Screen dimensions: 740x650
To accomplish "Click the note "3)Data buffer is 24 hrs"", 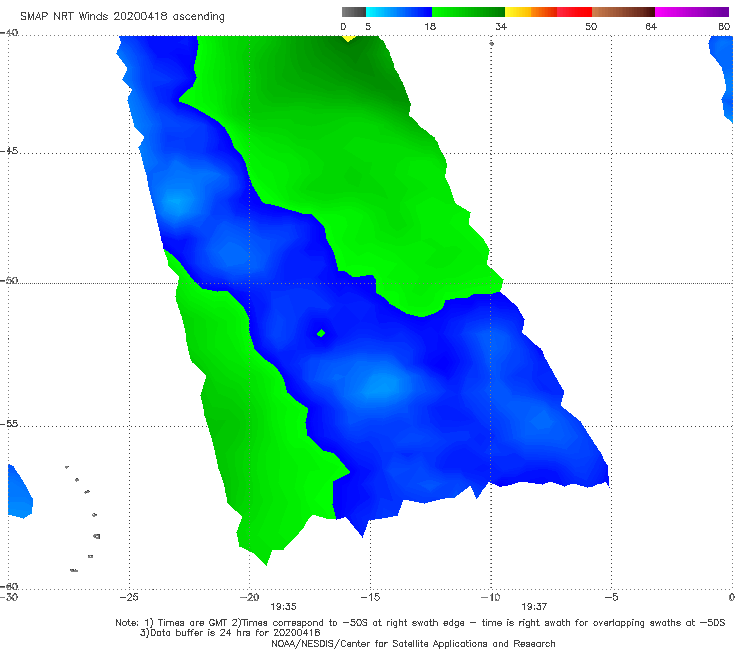I will pos(230,633).
